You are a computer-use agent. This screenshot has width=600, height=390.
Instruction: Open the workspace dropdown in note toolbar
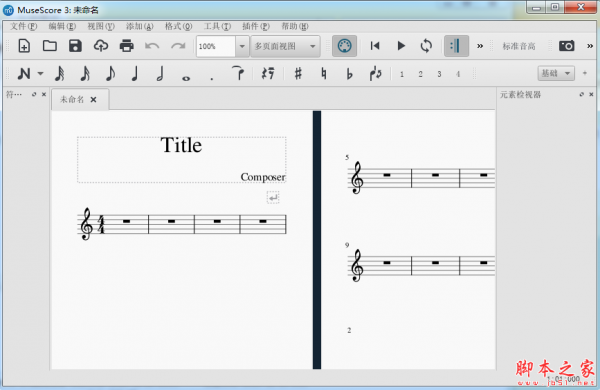556,73
